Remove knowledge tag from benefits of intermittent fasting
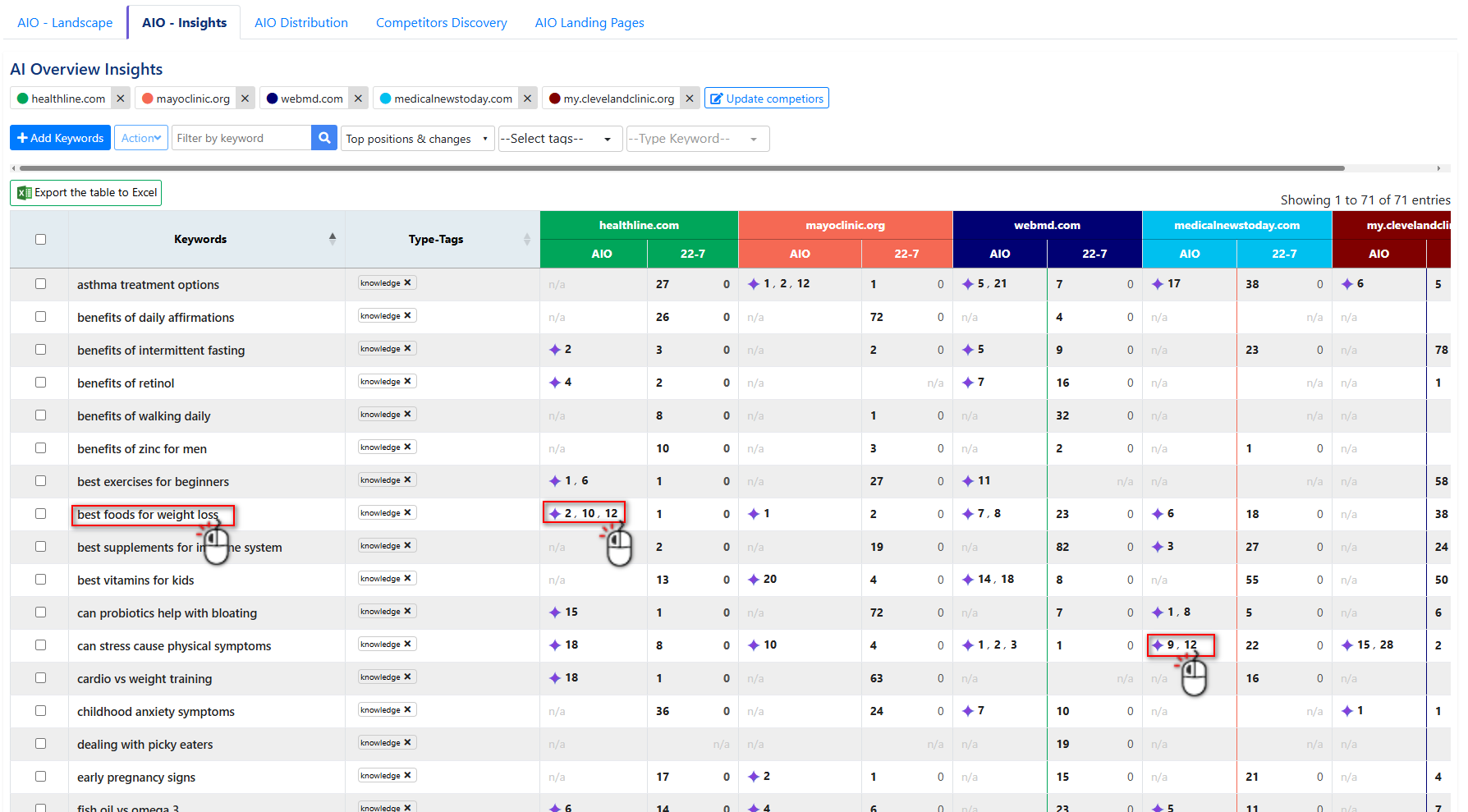This screenshot has width=1468, height=812. [x=407, y=348]
